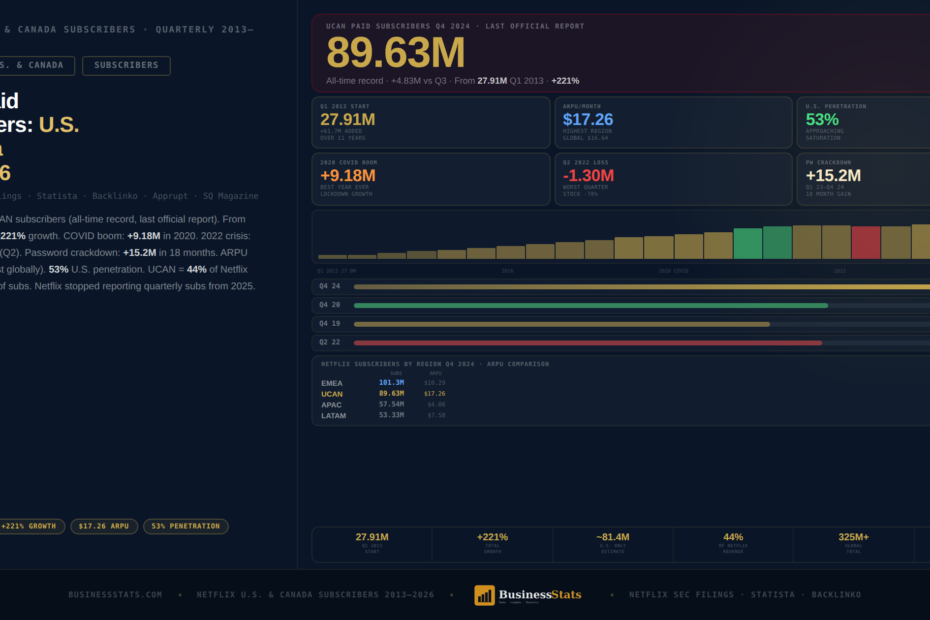The image size is (930, 620).
Task: Click the Q4 20 green progress bar
Action: [x=591, y=306]
